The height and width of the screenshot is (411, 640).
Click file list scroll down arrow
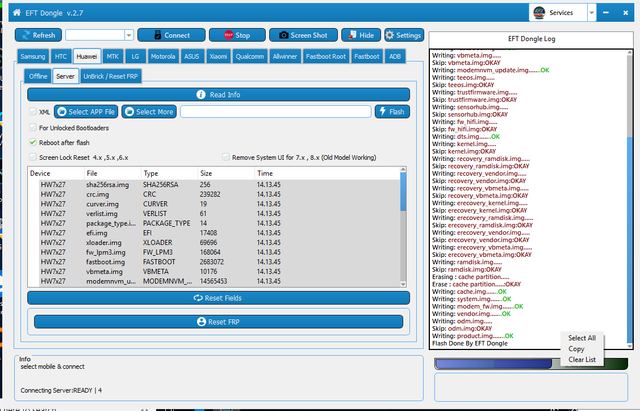(403, 284)
